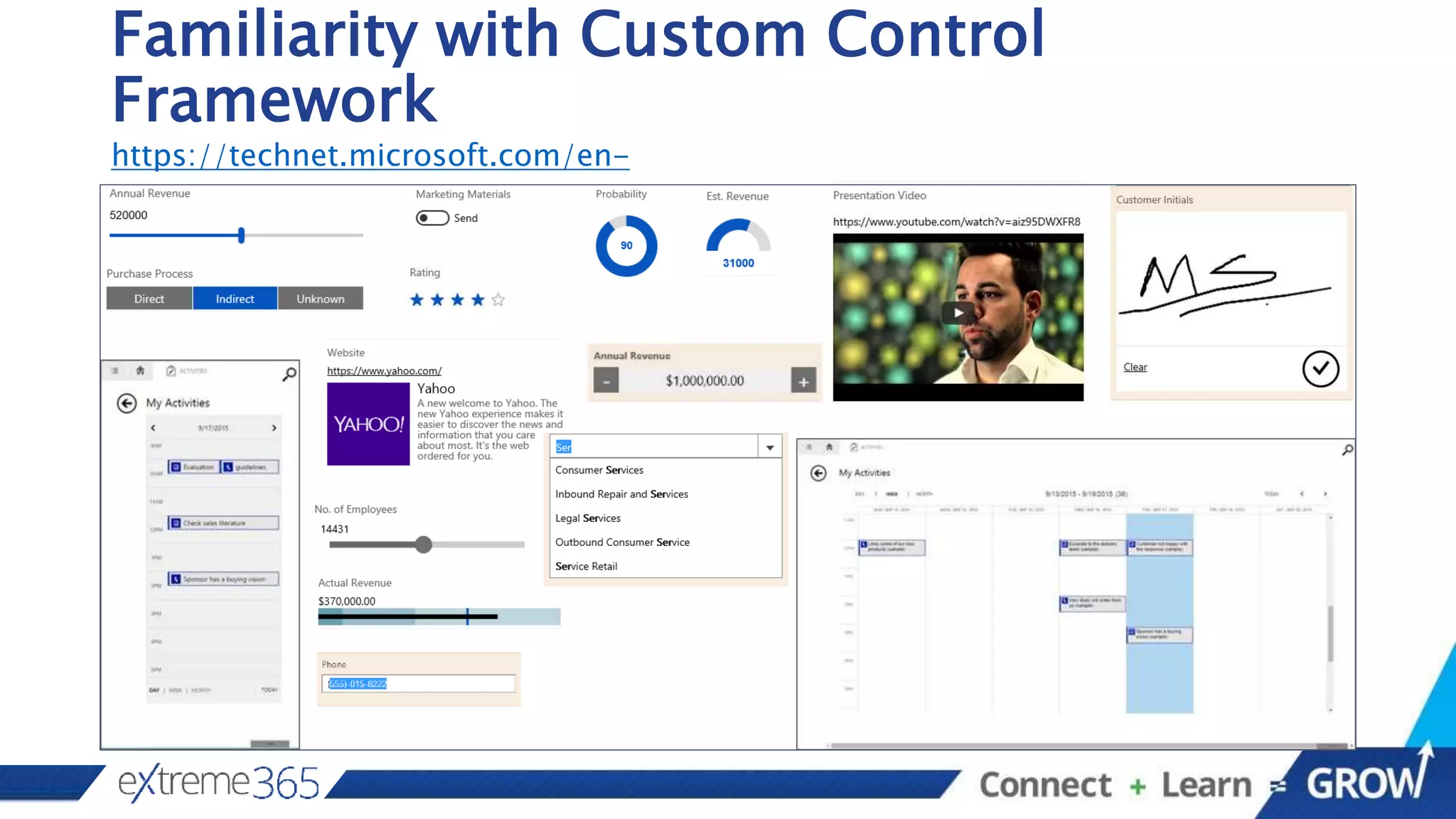This screenshot has height=819, width=1456.
Task: Open hamburger menu in tablet calendar view
Action: (808, 447)
